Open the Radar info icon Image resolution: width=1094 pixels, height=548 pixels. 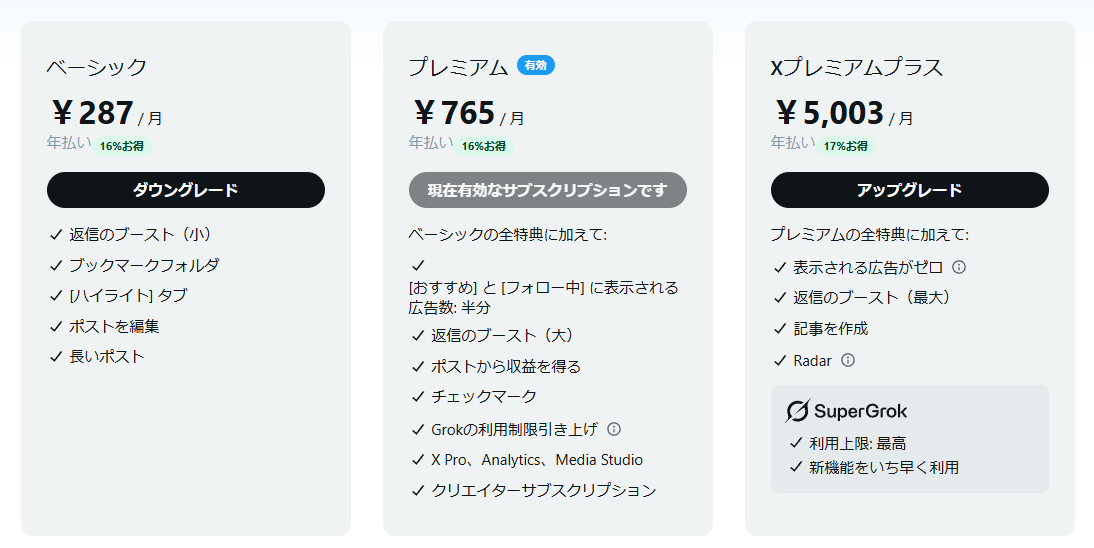(848, 360)
